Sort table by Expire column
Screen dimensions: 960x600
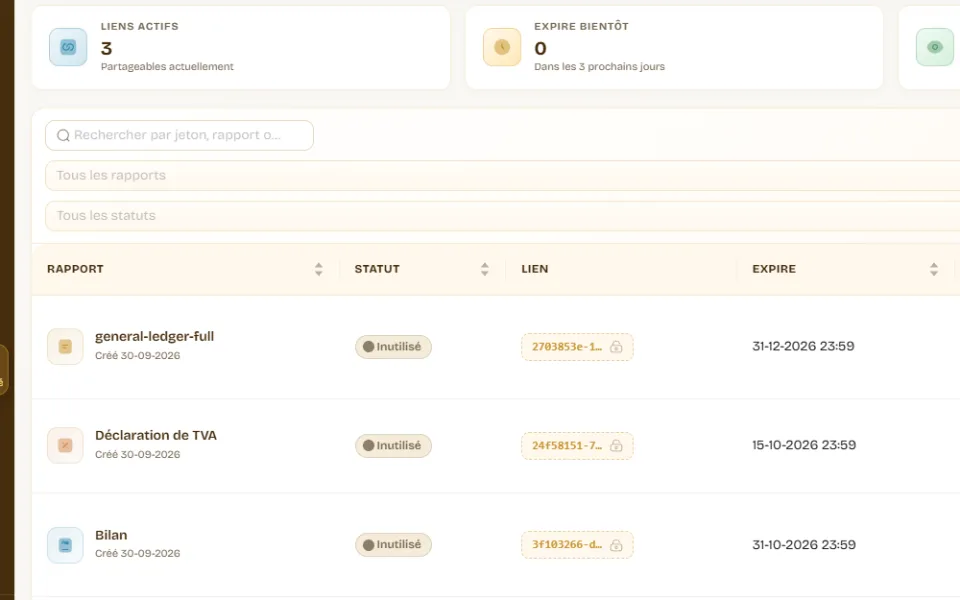click(x=934, y=269)
